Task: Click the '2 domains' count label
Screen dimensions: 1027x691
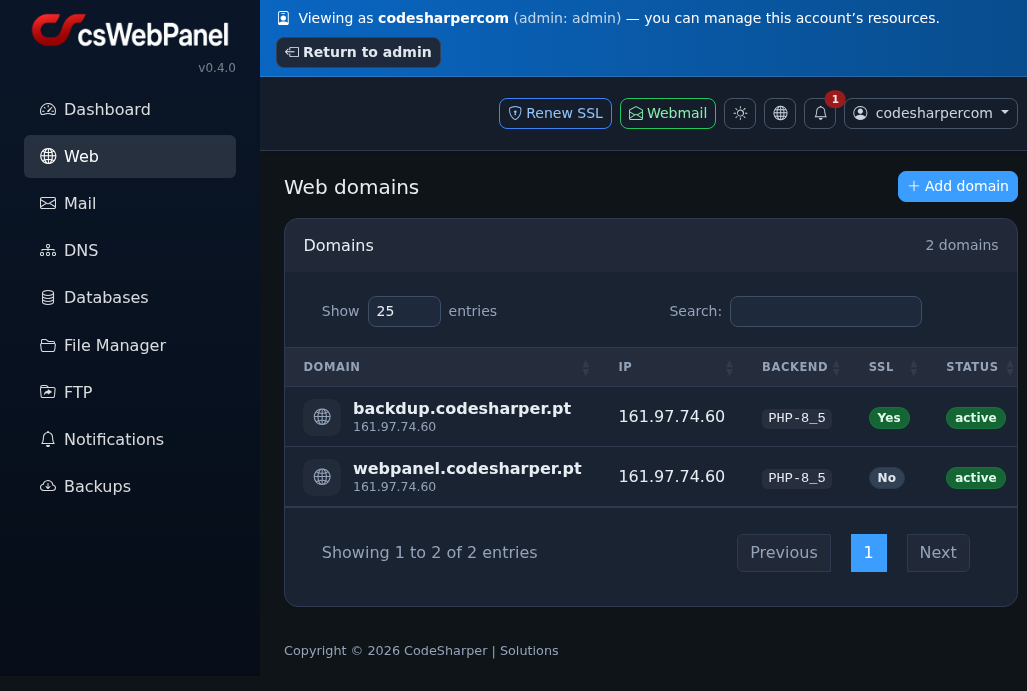Action: click(962, 246)
